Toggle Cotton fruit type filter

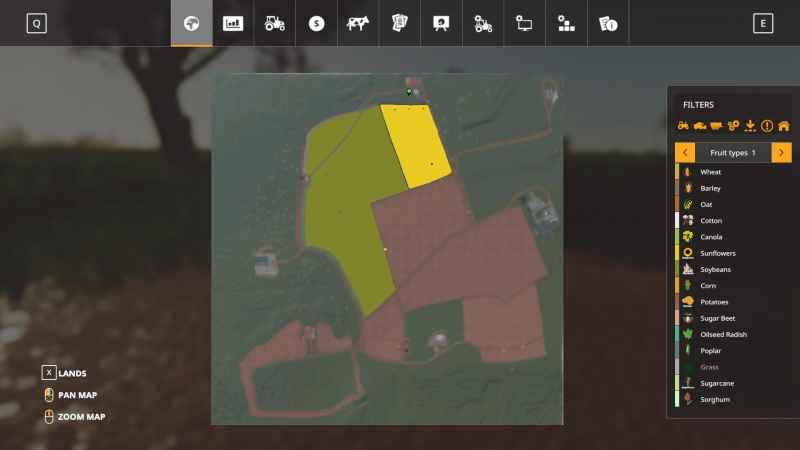tap(733, 221)
